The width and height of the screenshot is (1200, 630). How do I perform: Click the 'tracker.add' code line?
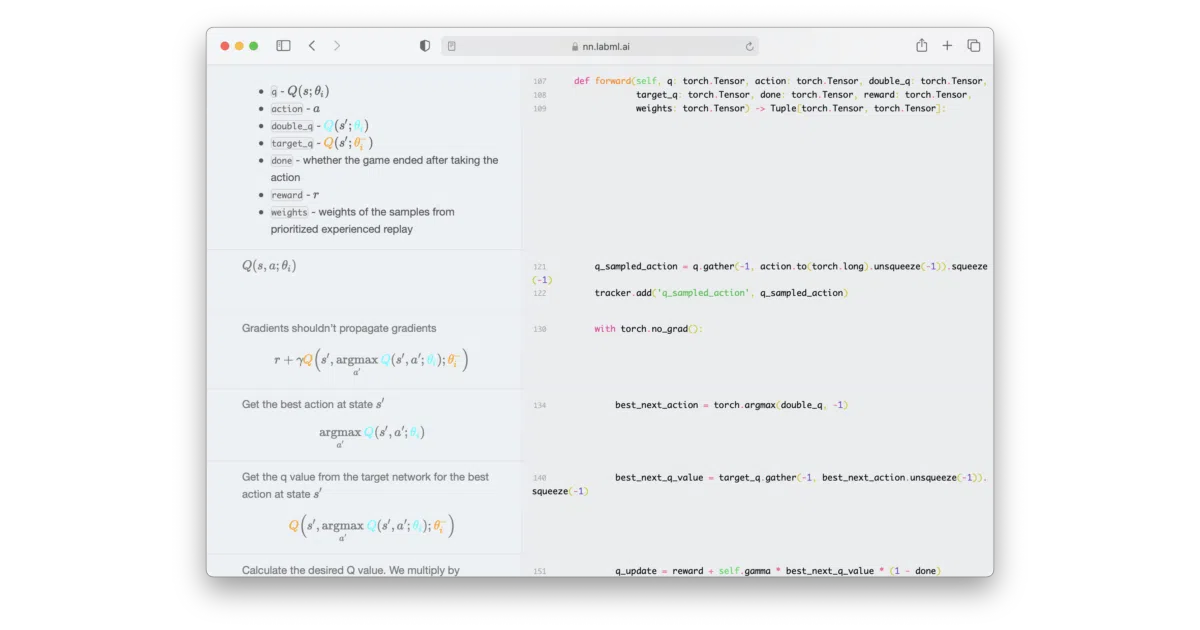coord(721,293)
